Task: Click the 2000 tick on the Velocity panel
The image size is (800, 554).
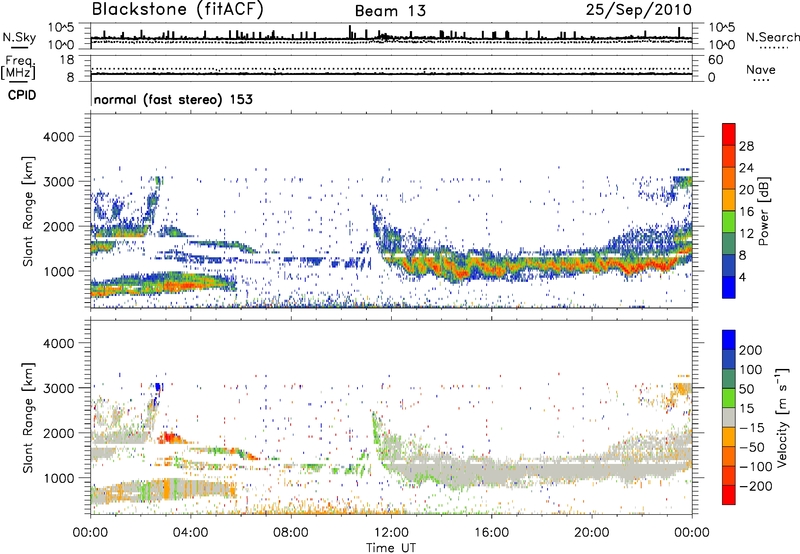Action: coord(59,433)
